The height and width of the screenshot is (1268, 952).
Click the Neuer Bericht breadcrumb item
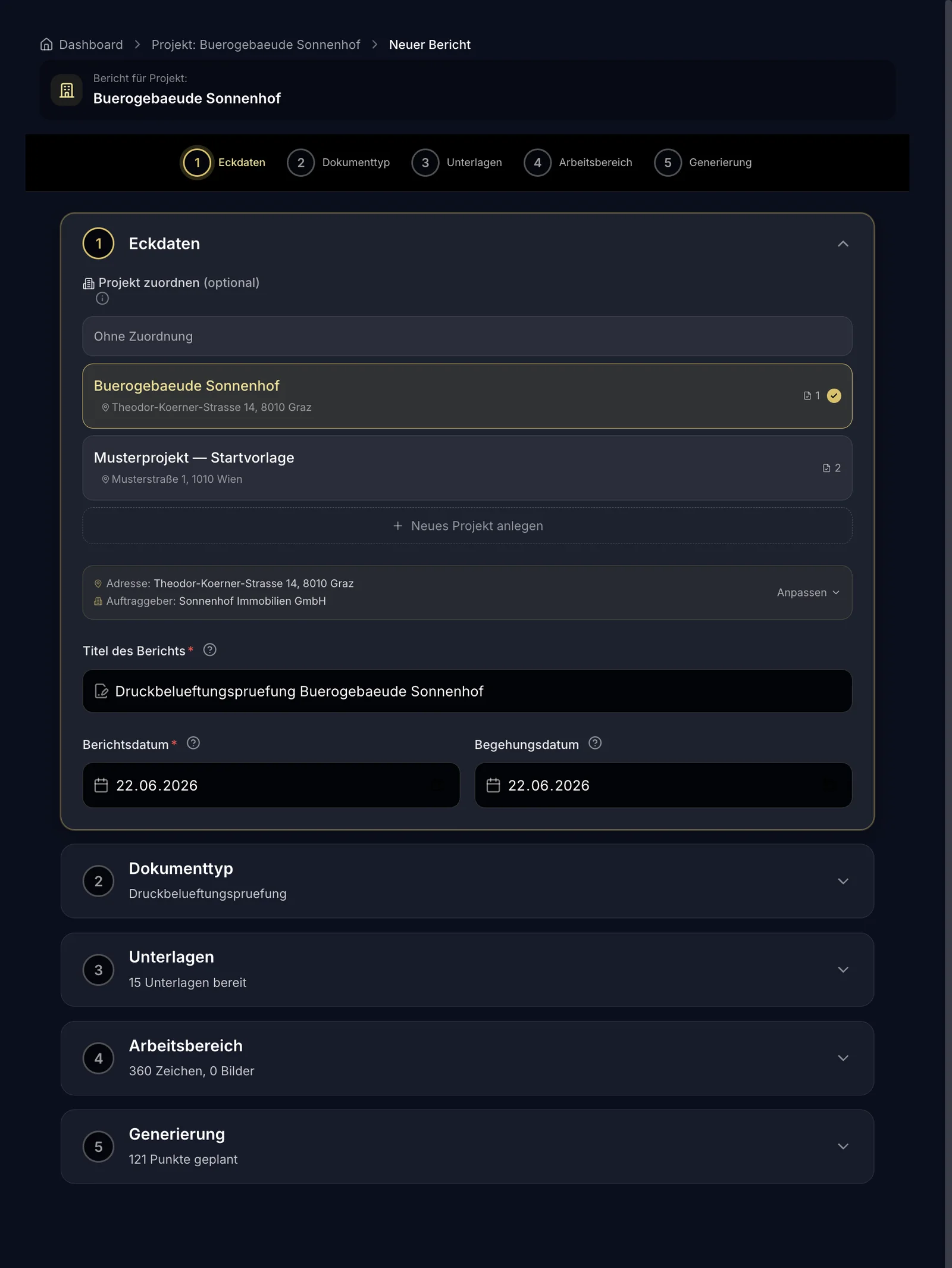(430, 45)
